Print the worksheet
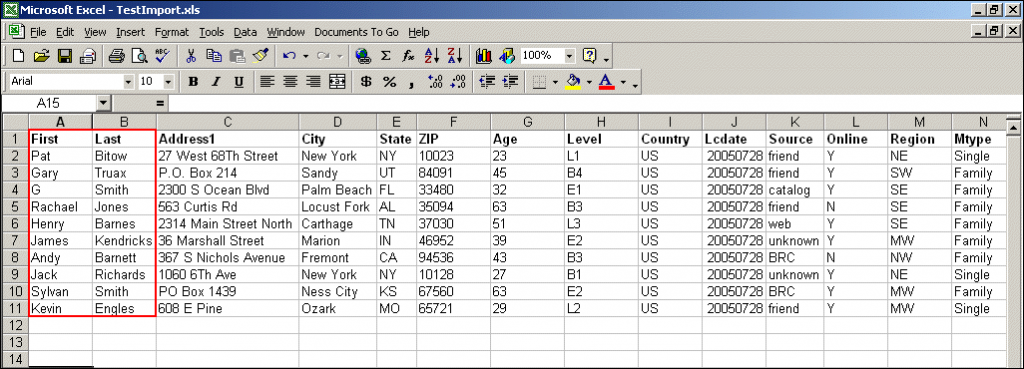Viewport: 1024px width, 369px height. pos(116,56)
